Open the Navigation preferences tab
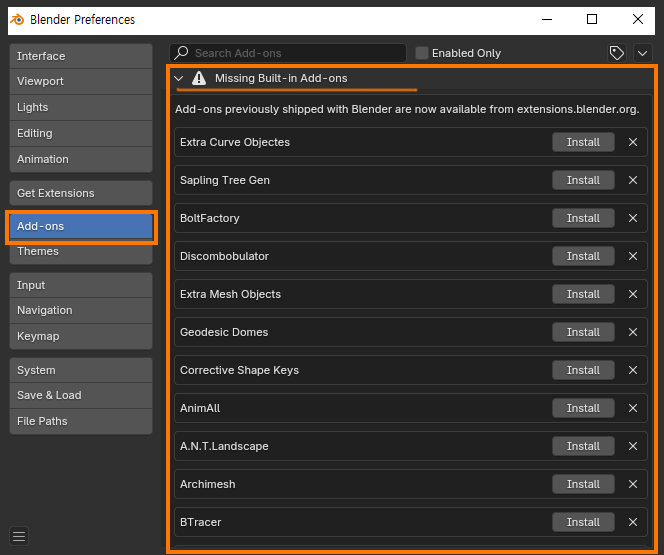664x555 pixels. point(81,310)
